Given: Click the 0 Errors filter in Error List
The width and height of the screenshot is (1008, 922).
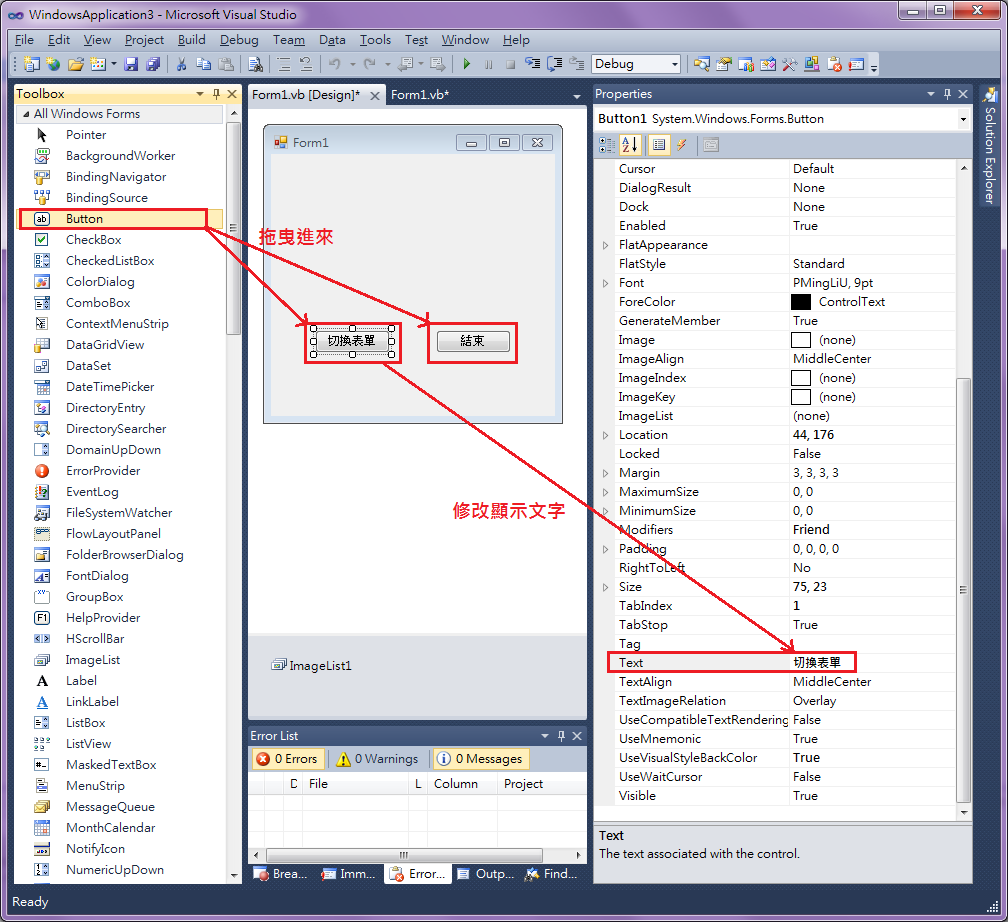Looking at the screenshot, I should (288, 758).
